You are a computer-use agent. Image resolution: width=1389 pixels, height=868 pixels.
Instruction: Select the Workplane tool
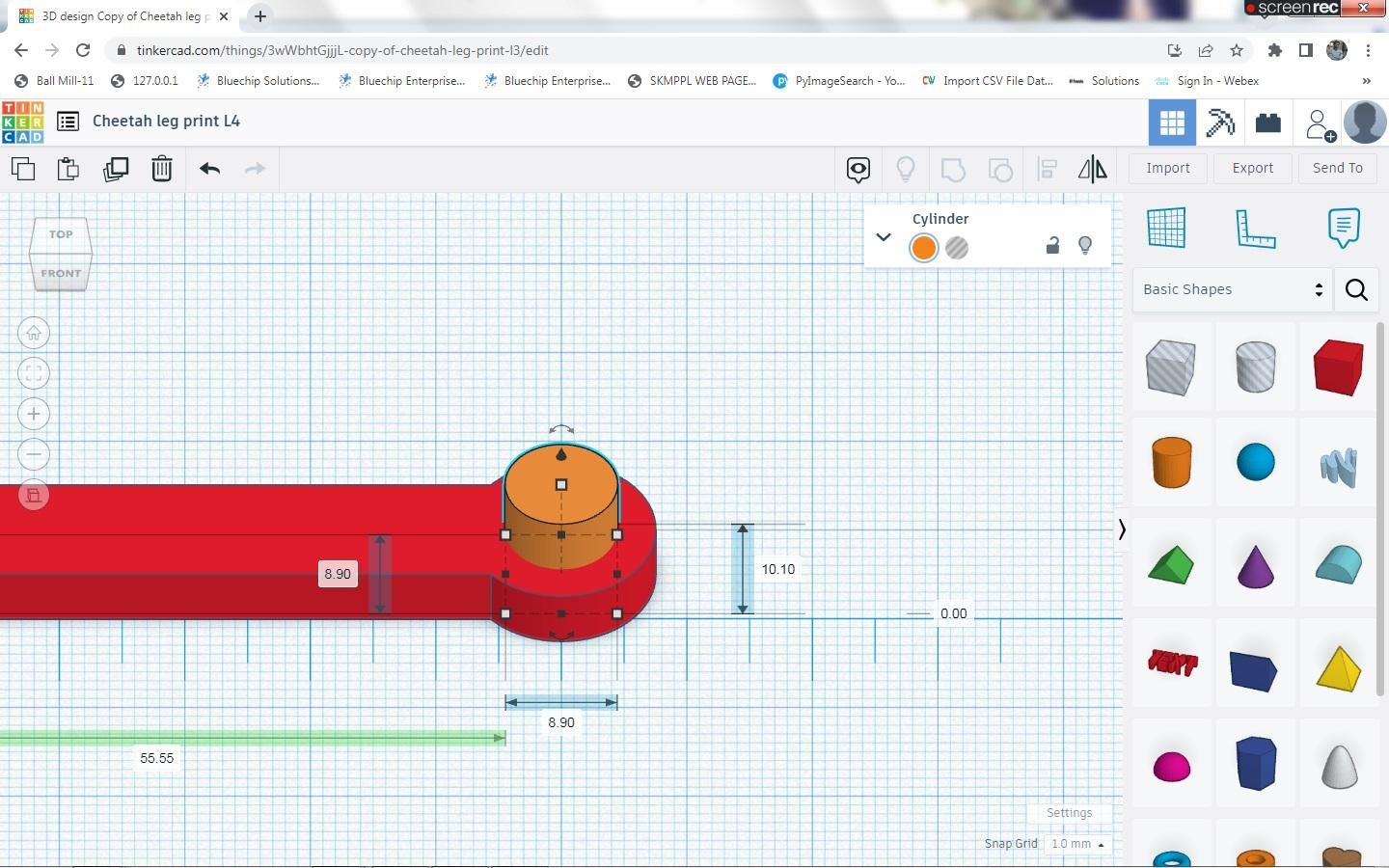click(x=1166, y=228)
